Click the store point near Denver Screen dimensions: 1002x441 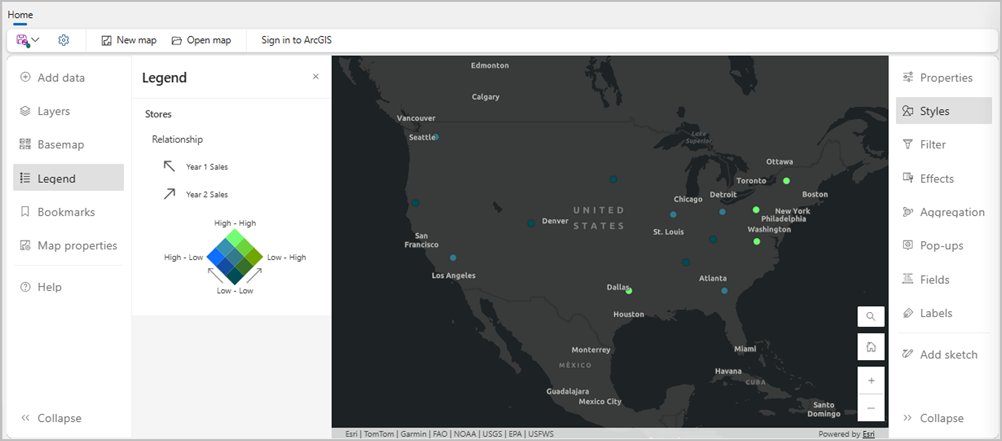coord(531,223)
